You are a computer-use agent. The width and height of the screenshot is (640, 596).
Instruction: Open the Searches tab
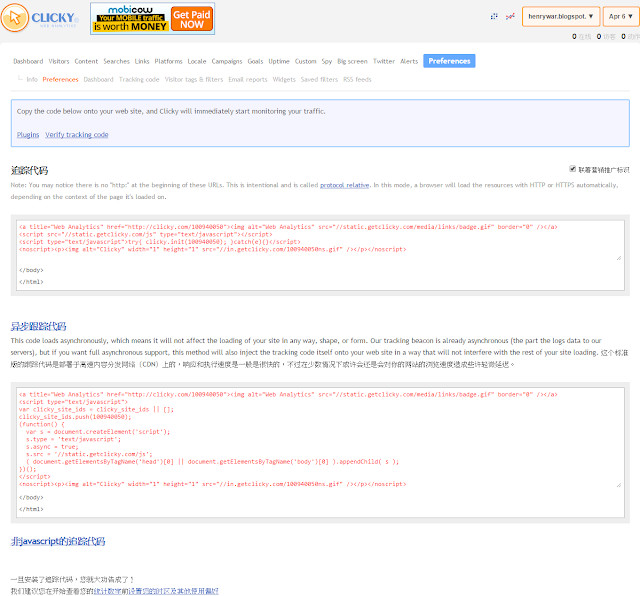click(x=116, y=61)
